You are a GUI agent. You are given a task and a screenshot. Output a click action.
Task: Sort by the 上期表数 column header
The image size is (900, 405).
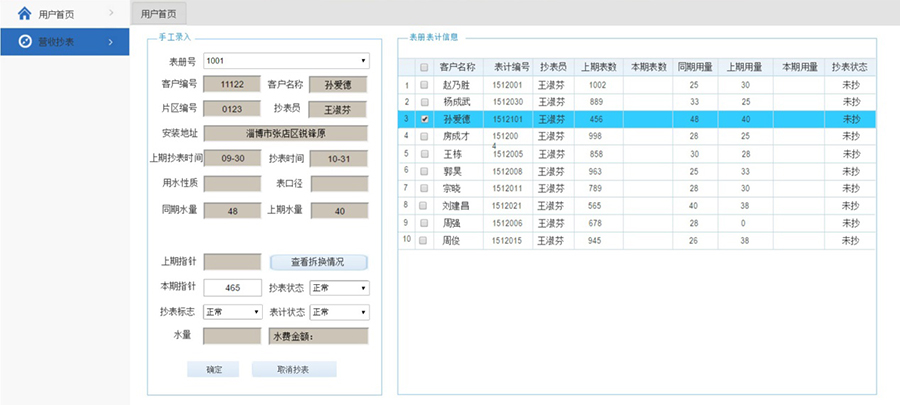click(x=597, y=67)
